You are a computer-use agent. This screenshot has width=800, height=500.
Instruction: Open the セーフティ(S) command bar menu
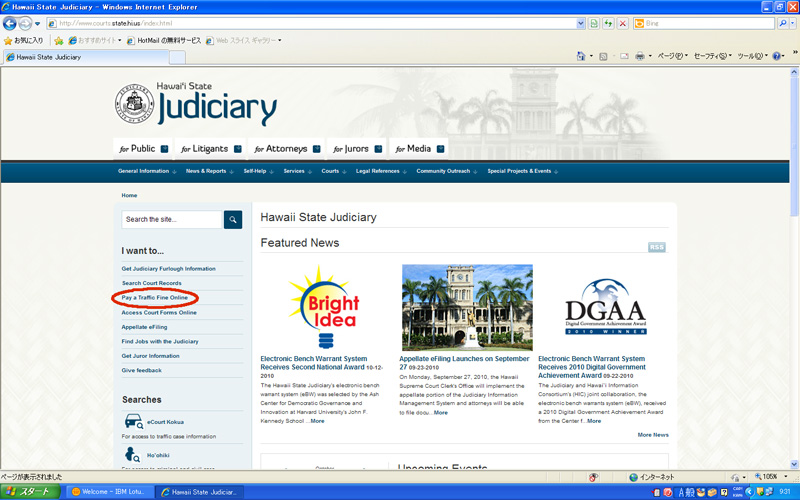(713, 56)
